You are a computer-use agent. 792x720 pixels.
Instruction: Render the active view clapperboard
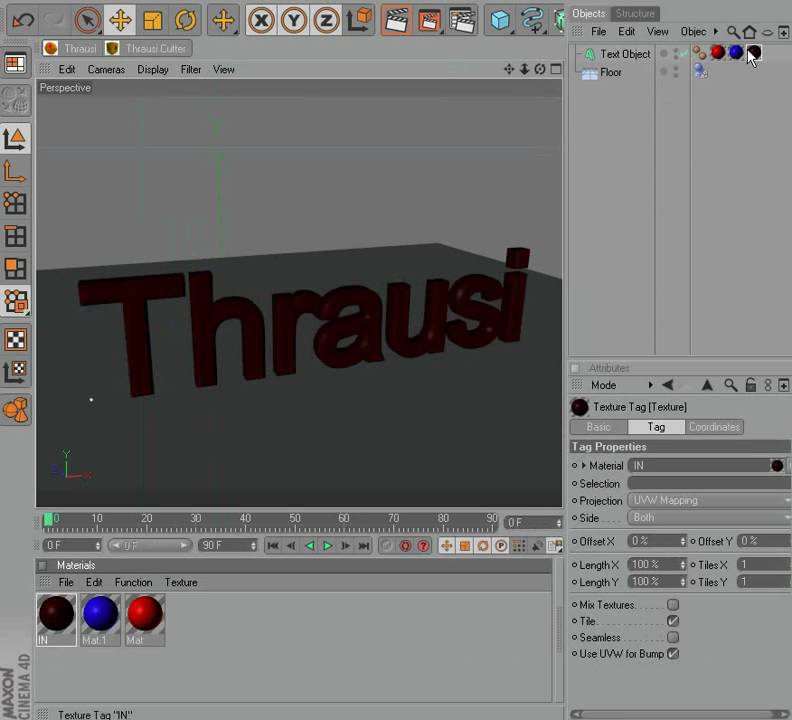tap(397, 20)
